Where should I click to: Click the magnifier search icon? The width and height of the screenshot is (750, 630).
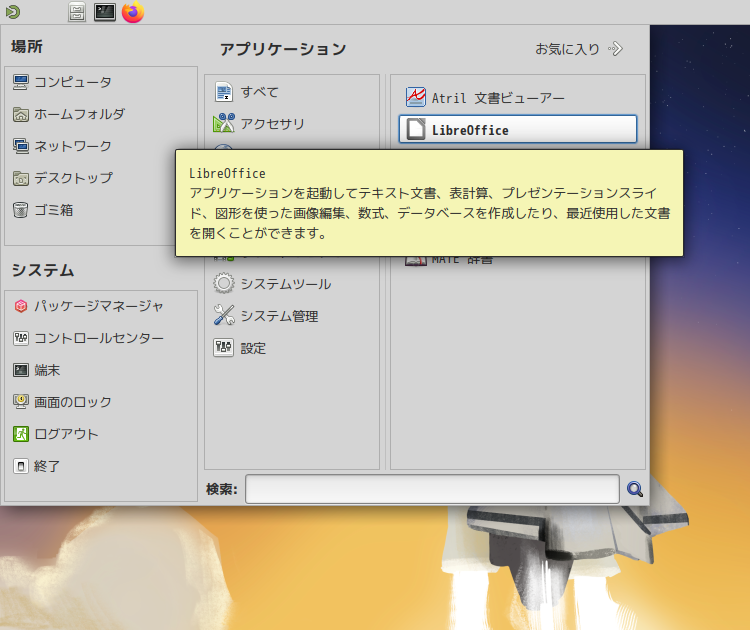[635, 489]
